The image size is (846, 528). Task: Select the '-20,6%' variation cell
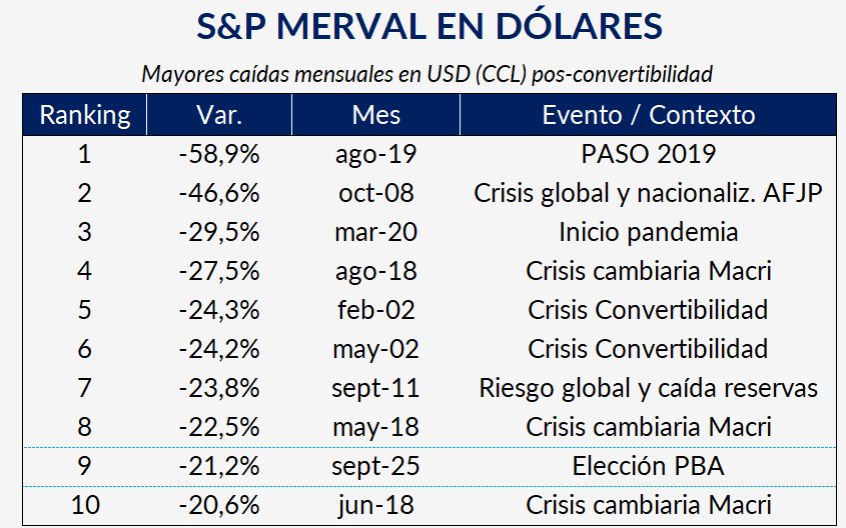(x=220, y=505)
